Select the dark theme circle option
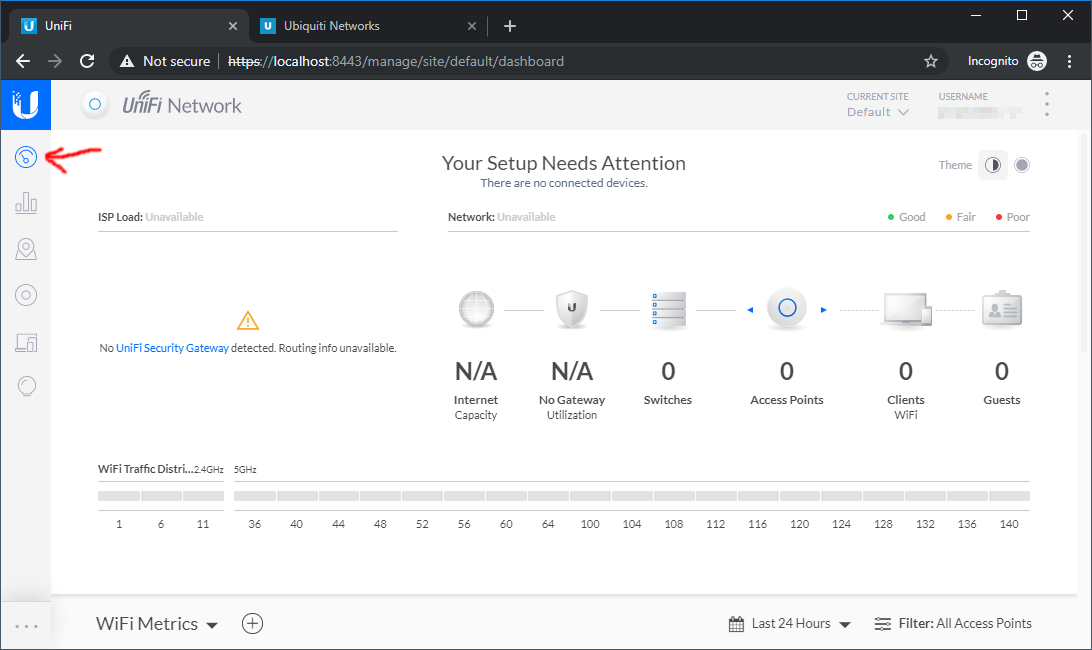The width and height of the screenshot is (1092, 650). click(1022, 165)
